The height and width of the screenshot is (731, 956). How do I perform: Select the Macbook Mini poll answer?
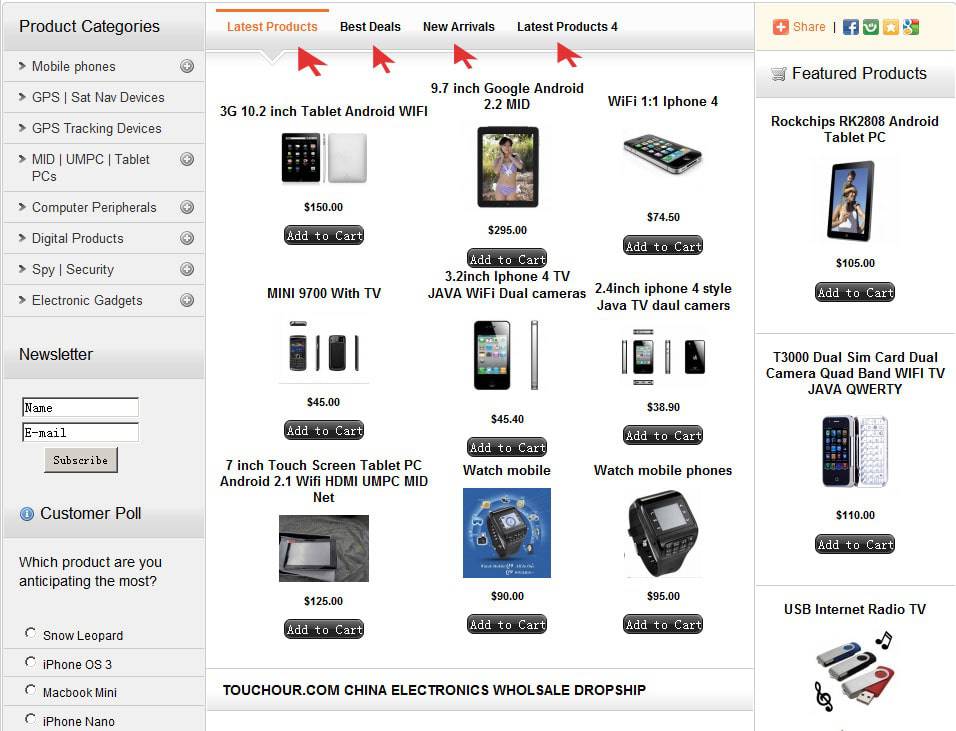point(31,691)
